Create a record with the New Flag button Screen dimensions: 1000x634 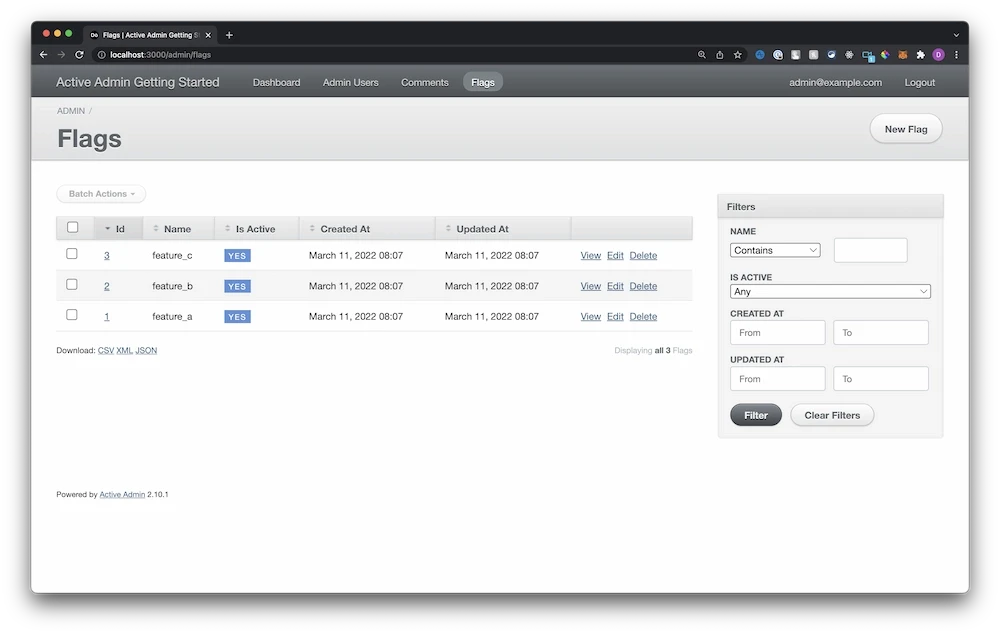(905, 128)
